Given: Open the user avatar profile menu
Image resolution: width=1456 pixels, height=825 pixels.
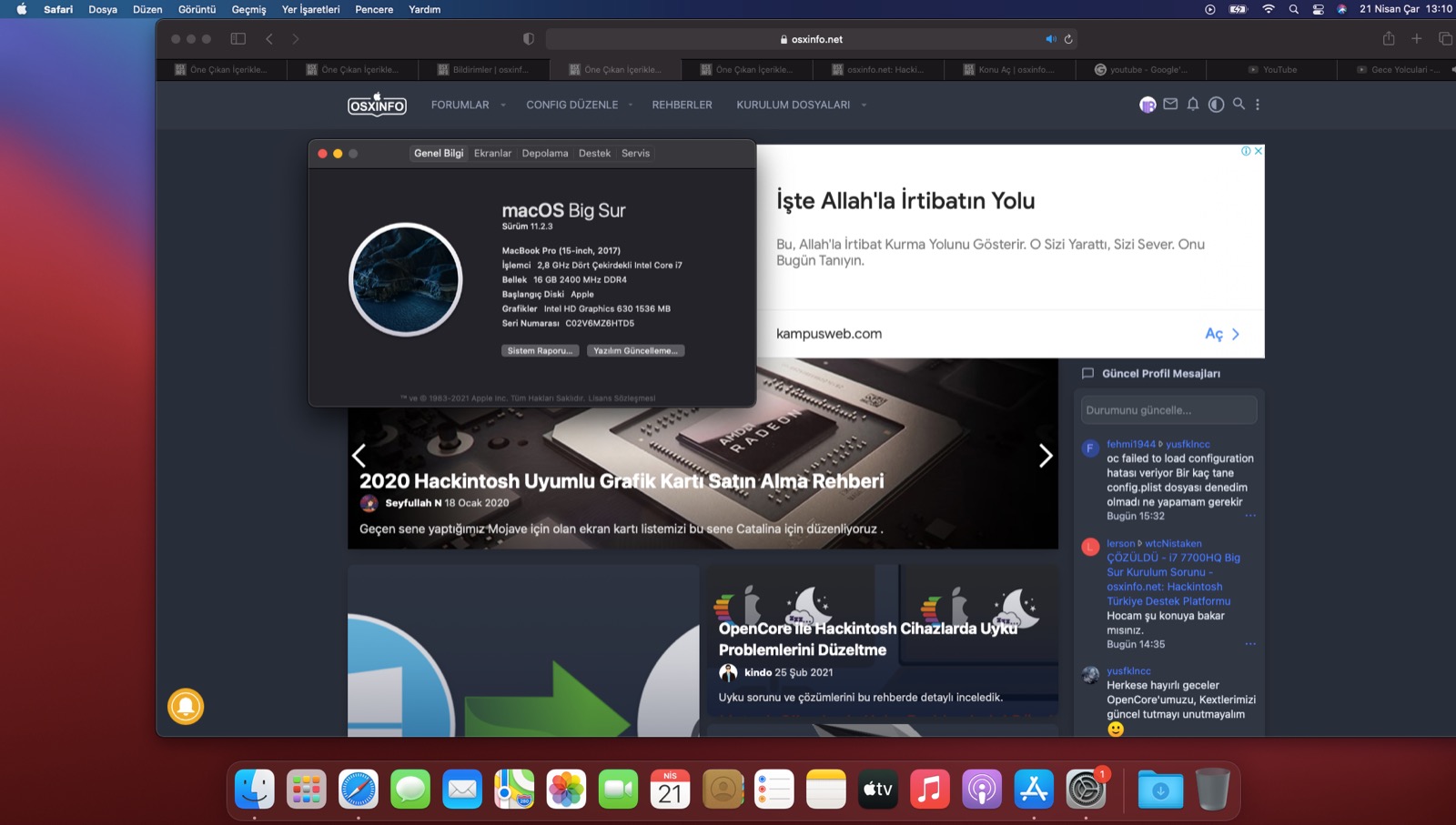Looking at the screenshot, I should (x=1148, y=105).
